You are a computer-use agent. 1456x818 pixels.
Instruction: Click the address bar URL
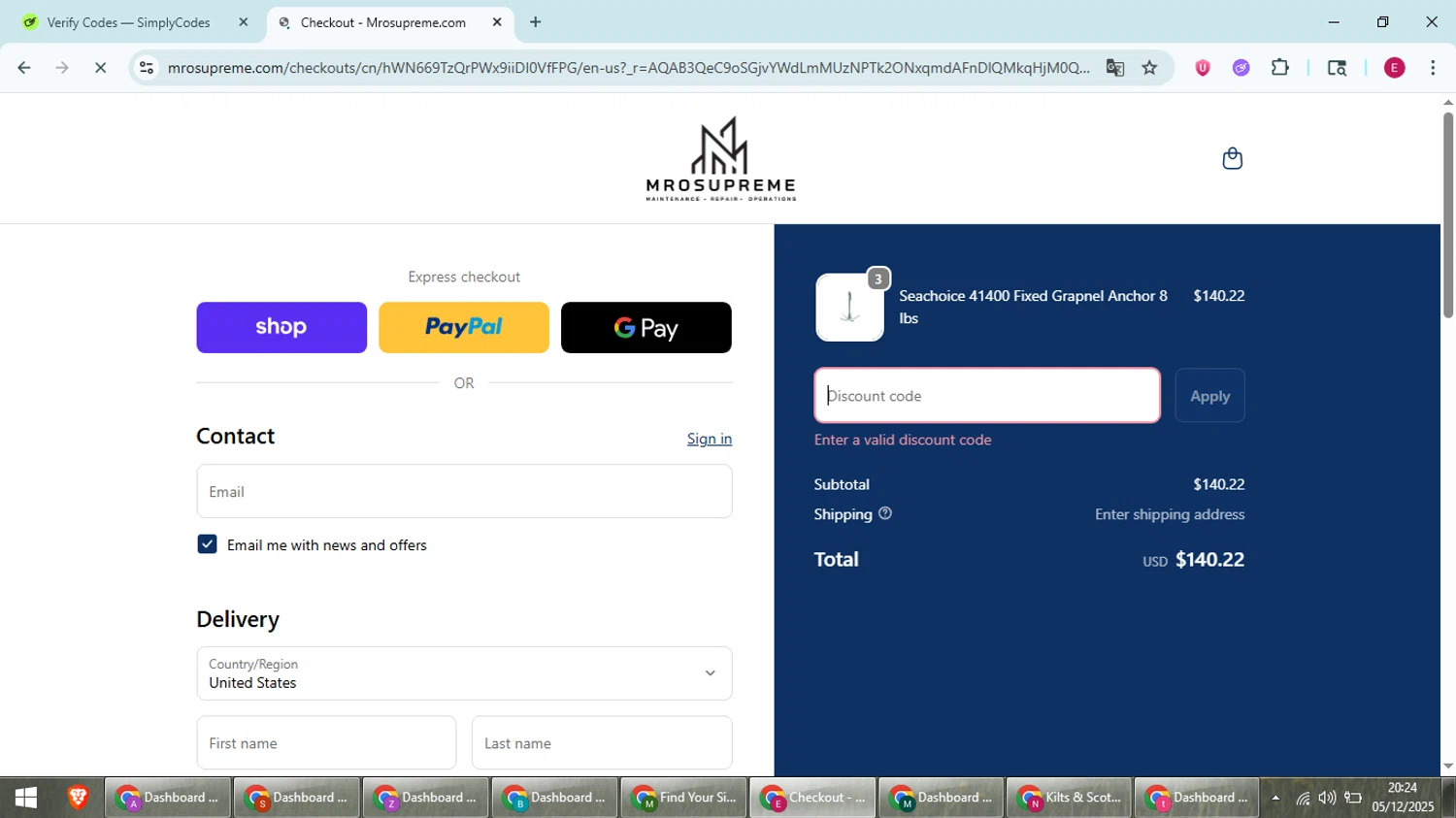point(628,68)
